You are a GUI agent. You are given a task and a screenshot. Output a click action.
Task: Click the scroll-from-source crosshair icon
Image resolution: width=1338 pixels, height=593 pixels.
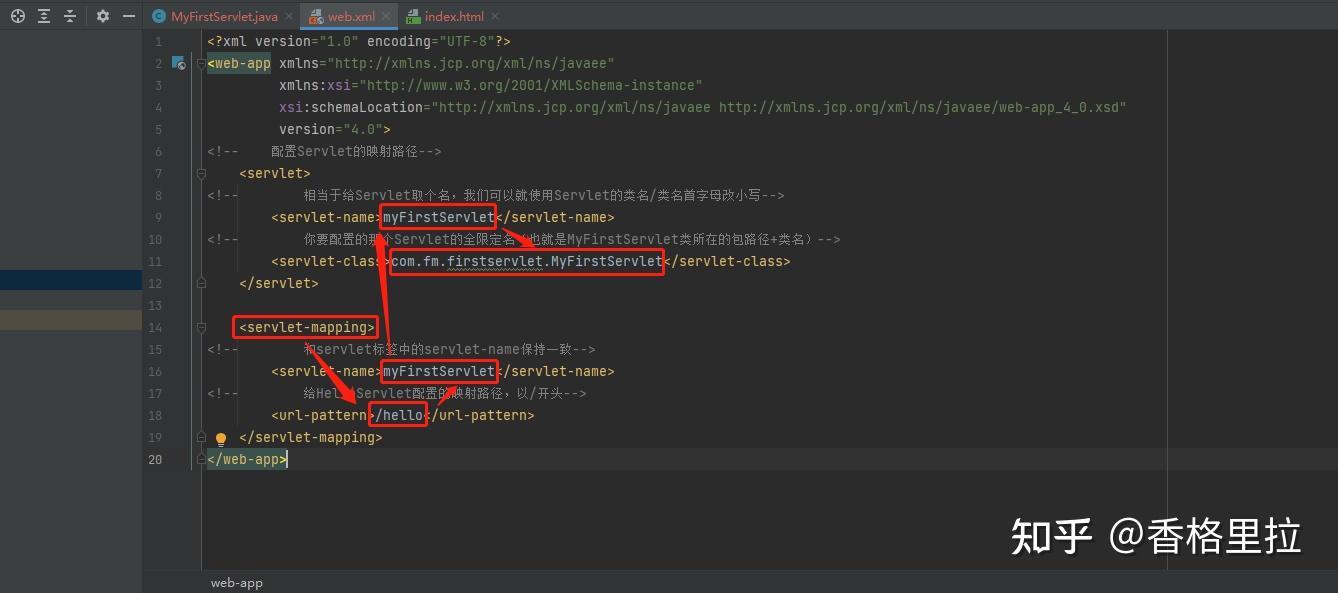(17, 16)
